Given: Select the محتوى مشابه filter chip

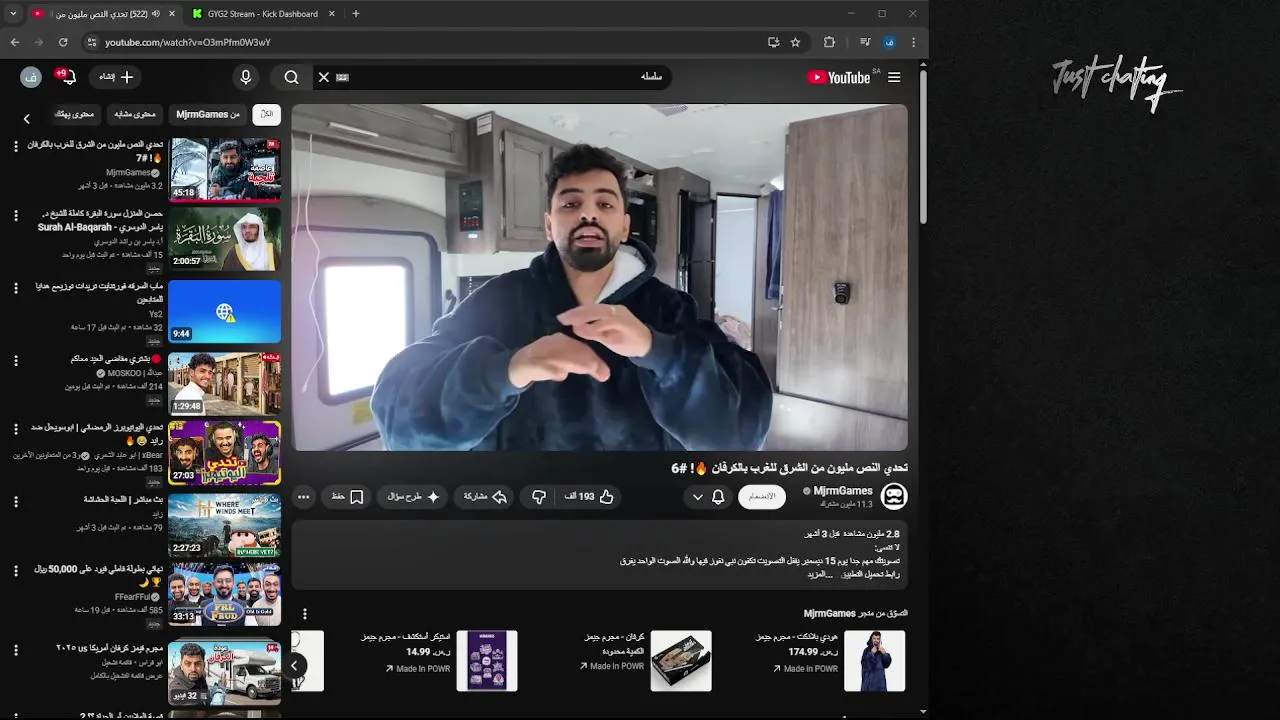Looking at the screenshot, I should coord(134,114).
